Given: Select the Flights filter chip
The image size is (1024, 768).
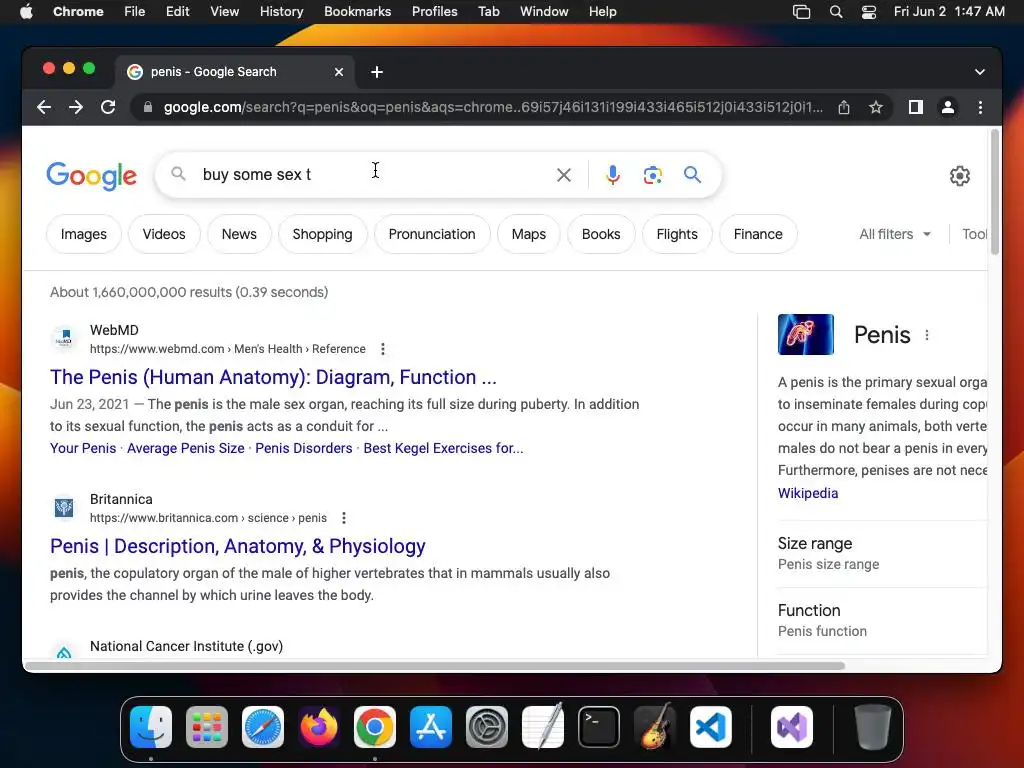Looking at the screenshot, I should (677, 234).
